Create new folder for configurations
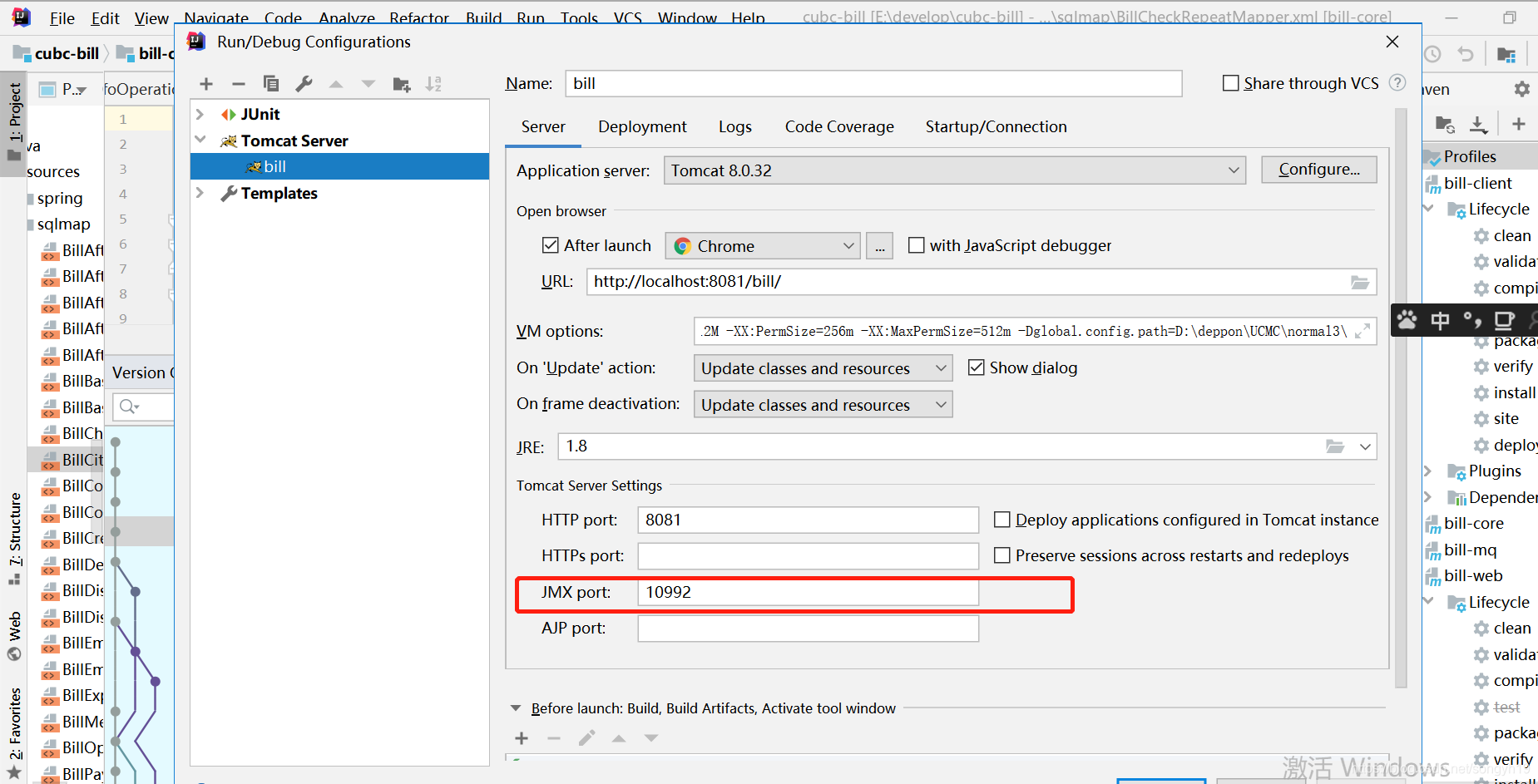 (402, 84)
